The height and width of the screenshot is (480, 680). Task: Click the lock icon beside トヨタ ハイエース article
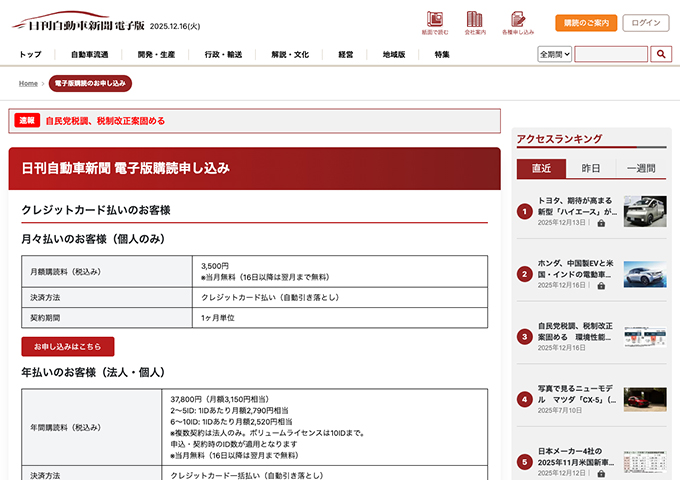point(601,223)
